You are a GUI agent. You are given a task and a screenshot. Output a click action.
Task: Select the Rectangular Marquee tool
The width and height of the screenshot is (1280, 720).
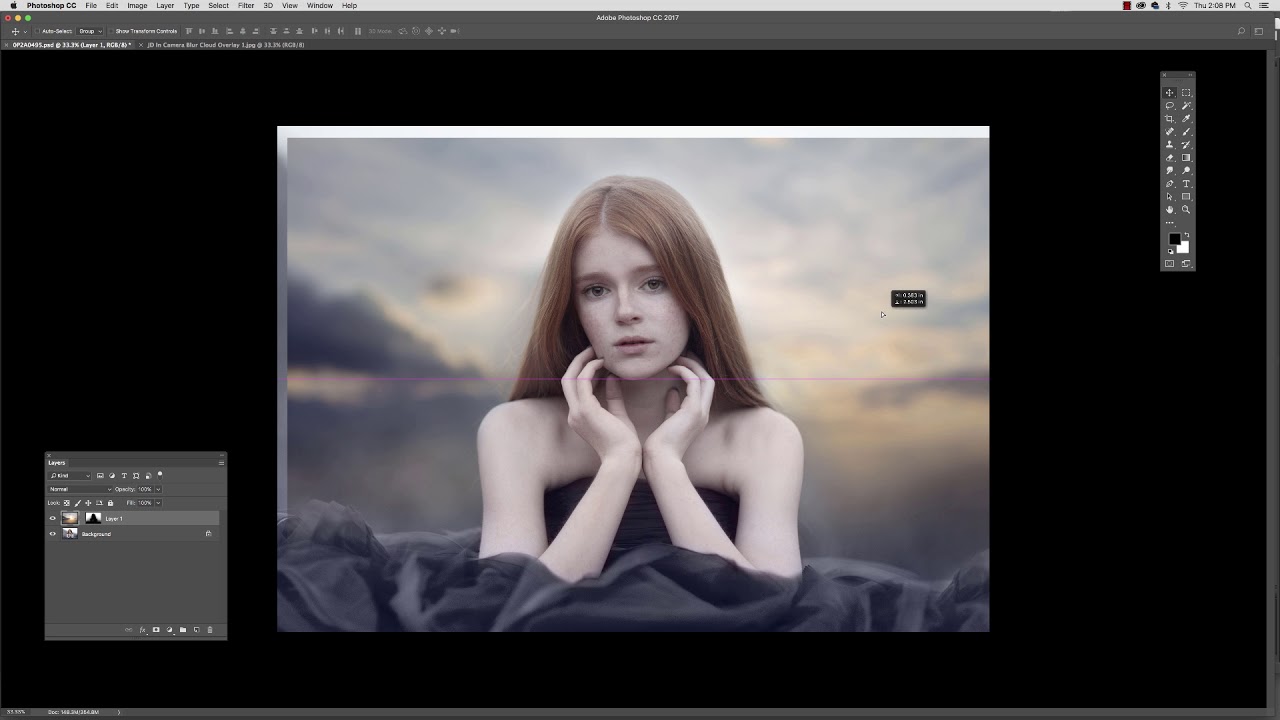pyautogui.click(x=1186, y=93)
